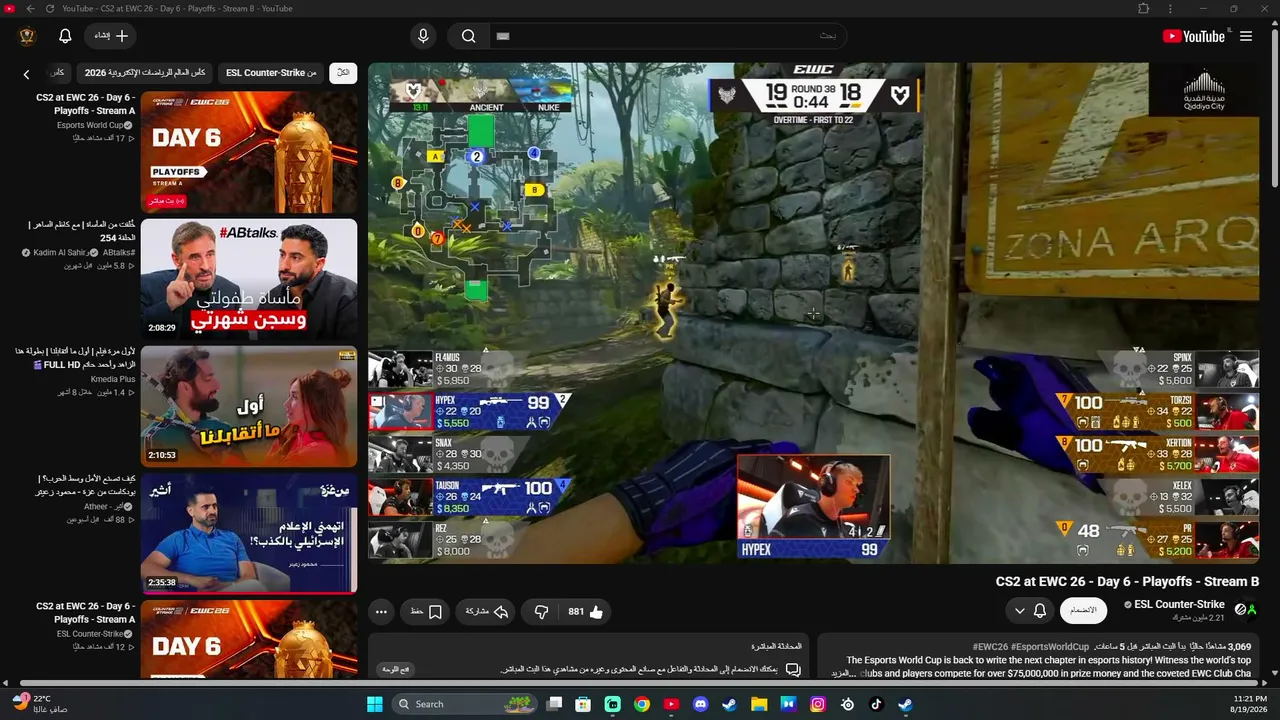
Task: Click the live chat speech bubble icon
Action: [793, 669]
